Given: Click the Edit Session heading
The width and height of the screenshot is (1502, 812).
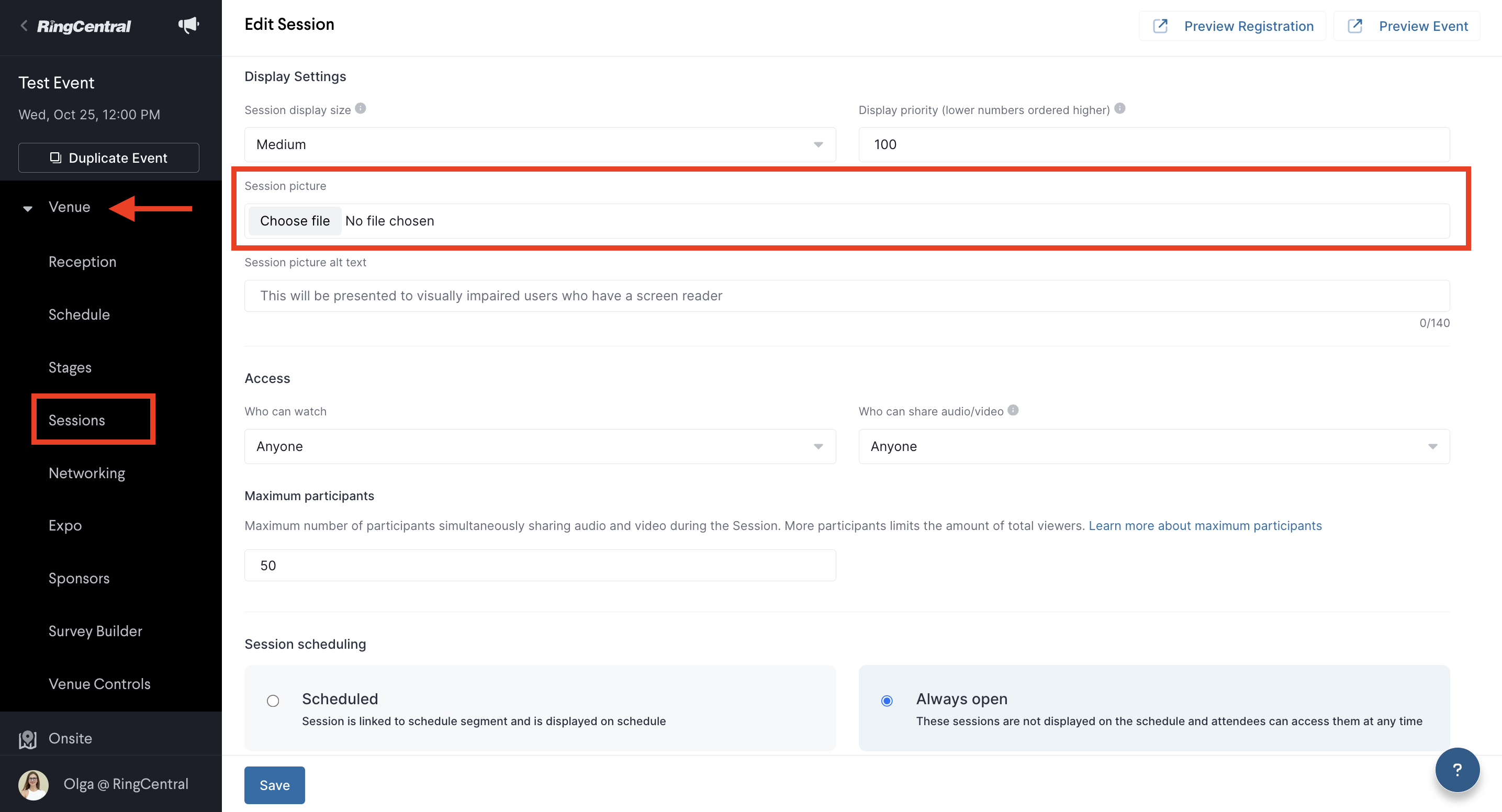Looking at the screenshot, I should 289,25.
